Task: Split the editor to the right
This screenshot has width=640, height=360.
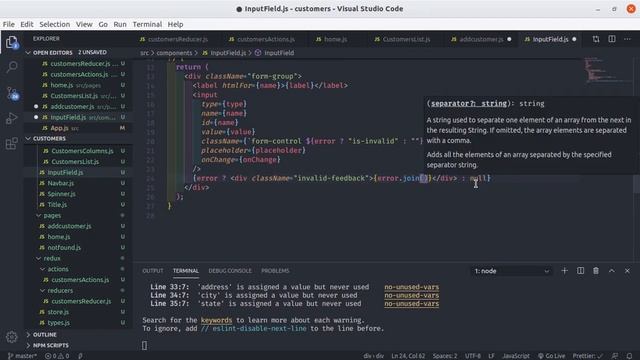Action: click(x=612, y=39)
